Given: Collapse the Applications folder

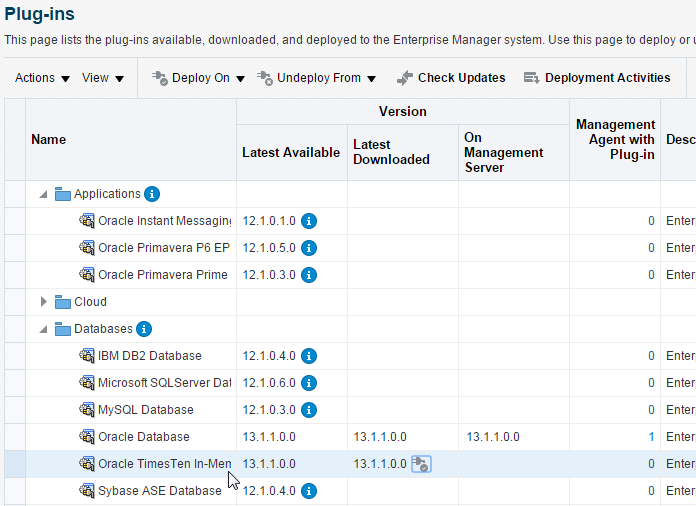Looking at the screenshot, I should point(43,194).
